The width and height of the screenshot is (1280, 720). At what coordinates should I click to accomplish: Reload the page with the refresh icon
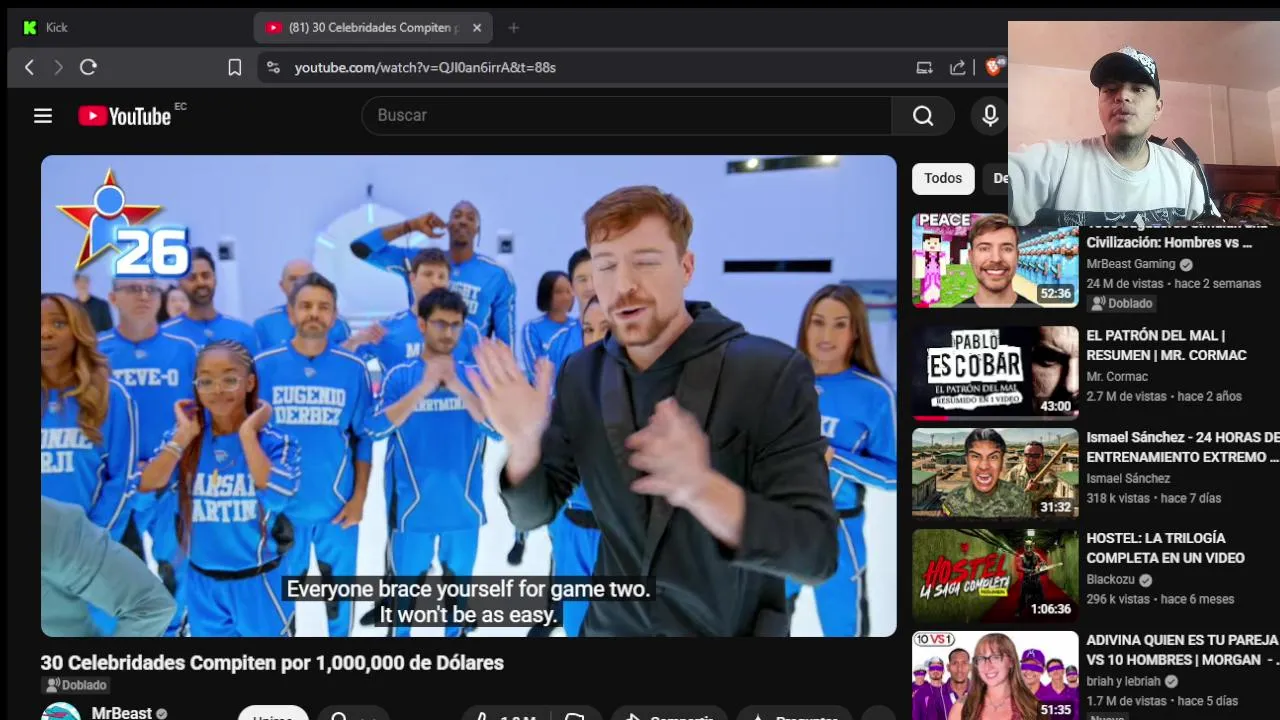pos(88,67)
